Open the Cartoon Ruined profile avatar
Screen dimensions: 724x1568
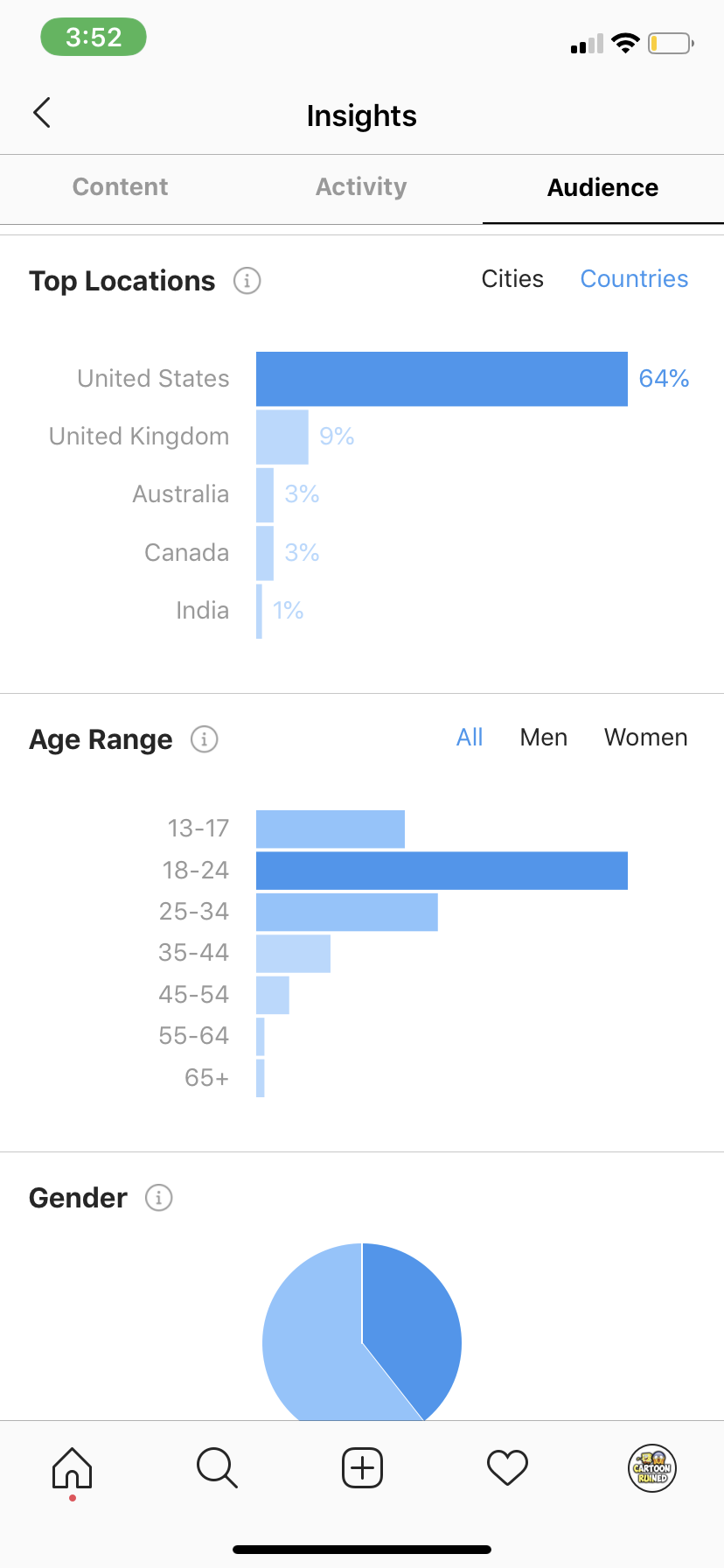652,1467
